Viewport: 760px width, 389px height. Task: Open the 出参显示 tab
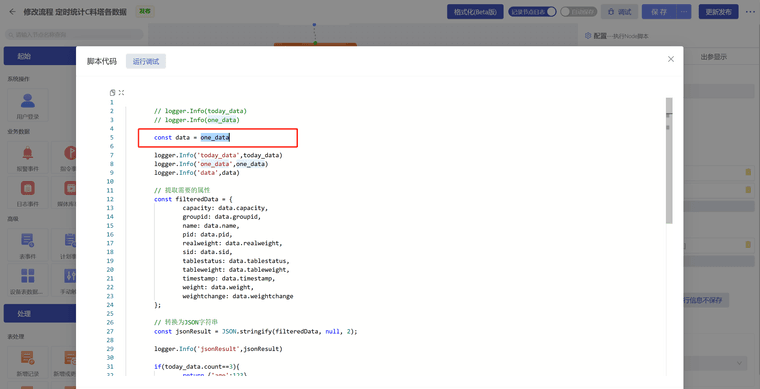713,57
